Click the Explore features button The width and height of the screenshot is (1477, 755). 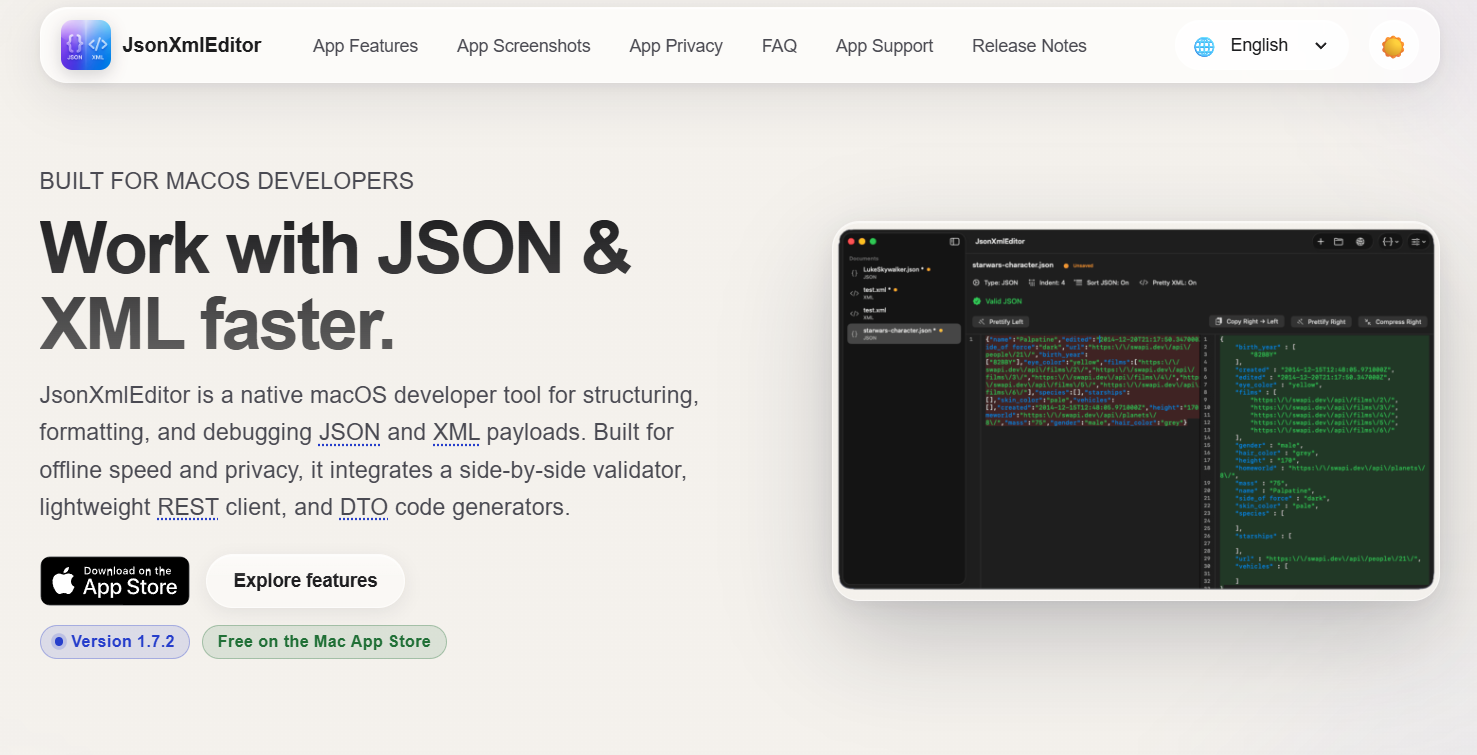(x=305, y=581)
